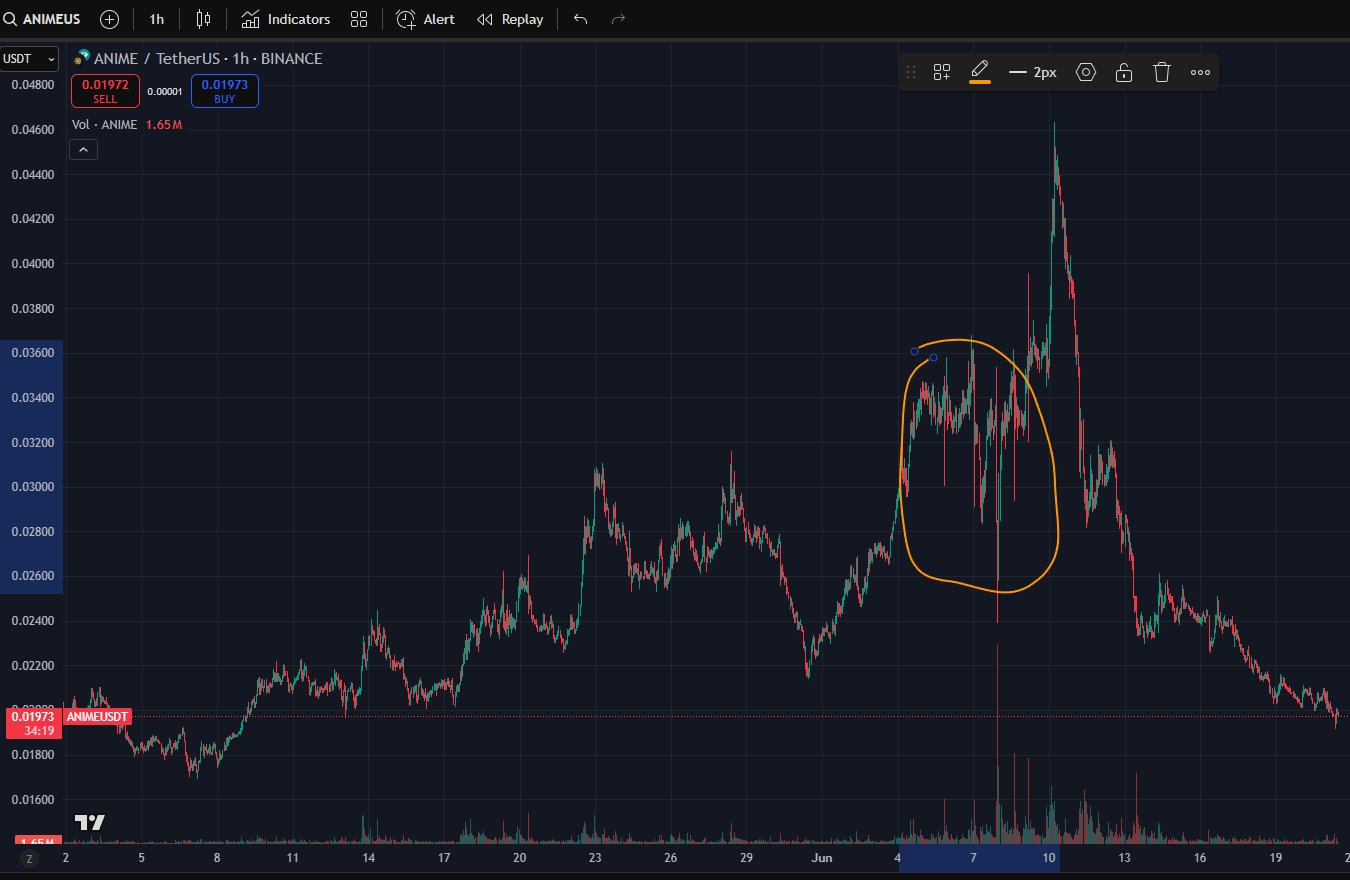1350x880 pixels.
Task: Create a new Alert
Action: click(x=425, y=19)
